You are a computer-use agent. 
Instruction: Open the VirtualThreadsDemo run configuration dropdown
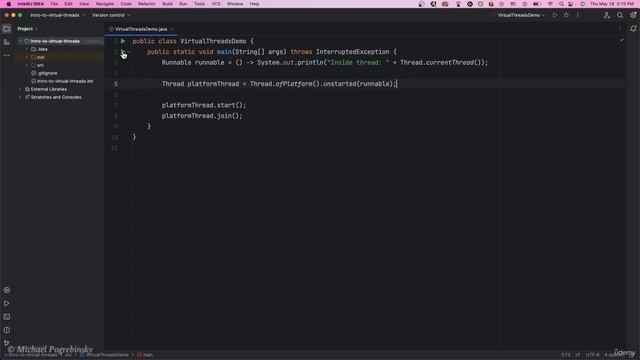(521, 15)
